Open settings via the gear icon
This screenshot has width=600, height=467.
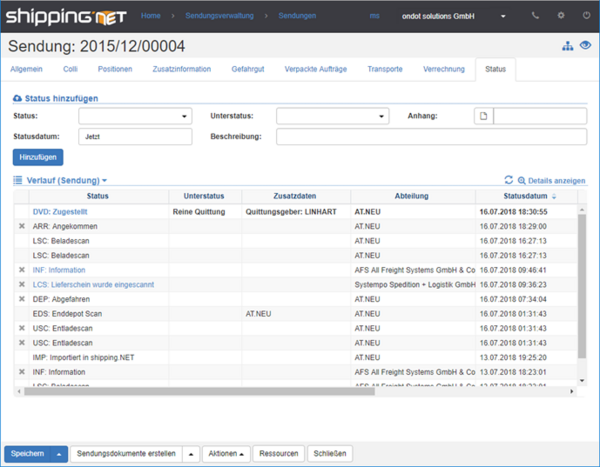click(x=560, y=16)
